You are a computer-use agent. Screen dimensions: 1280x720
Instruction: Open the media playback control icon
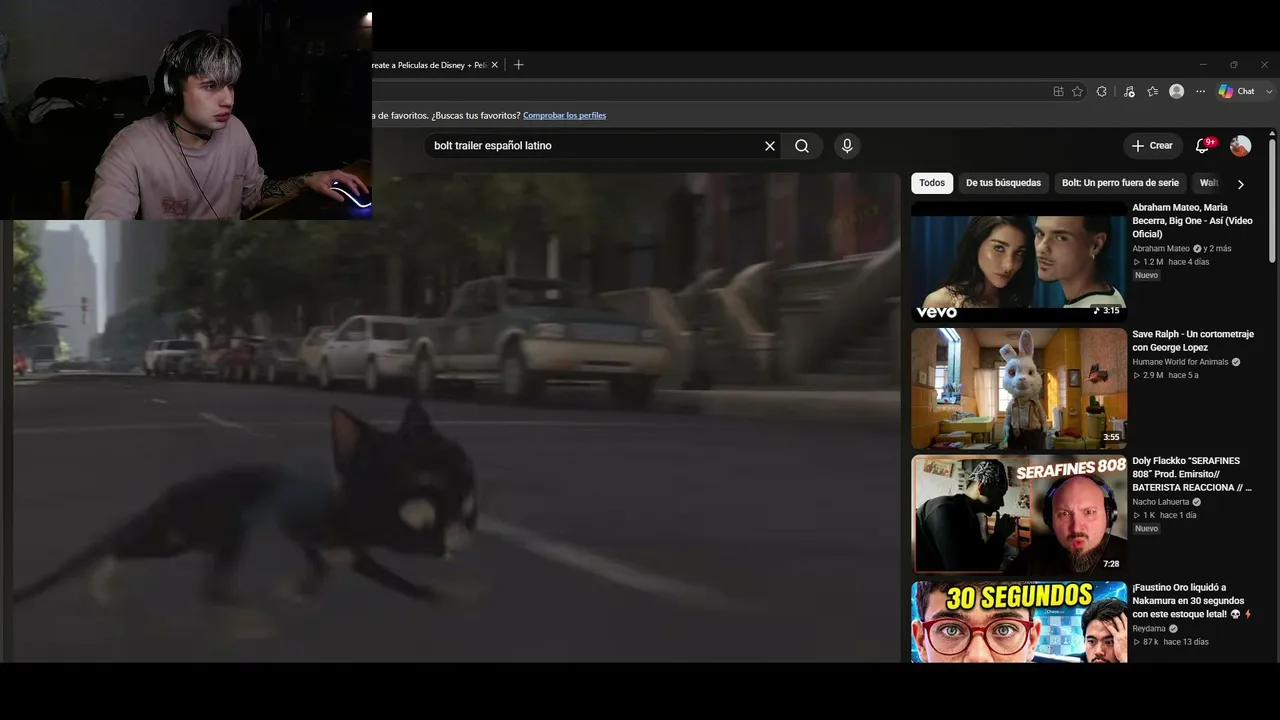[x=1129, y=91]
